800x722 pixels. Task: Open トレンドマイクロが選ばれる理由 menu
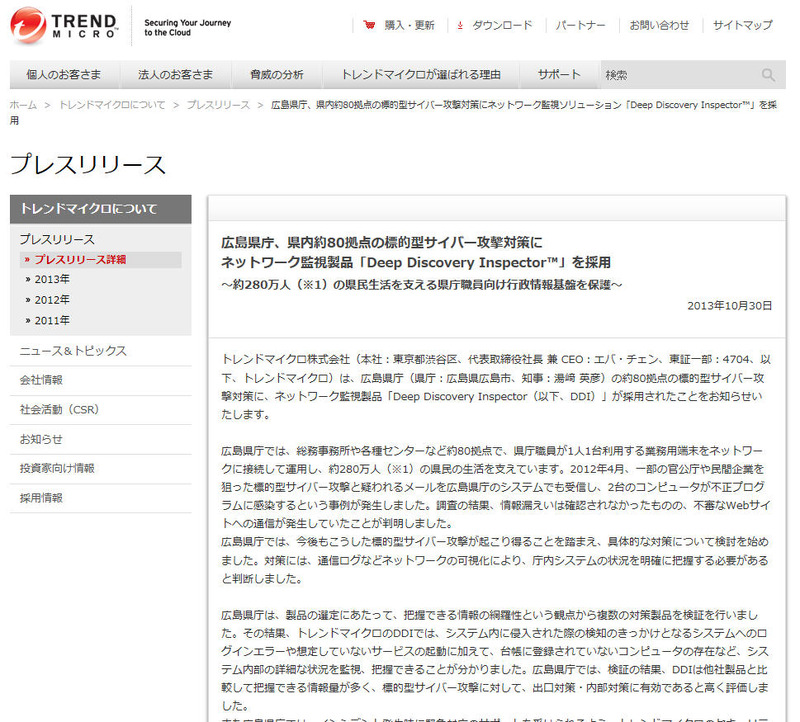click(x=421, y=75)
